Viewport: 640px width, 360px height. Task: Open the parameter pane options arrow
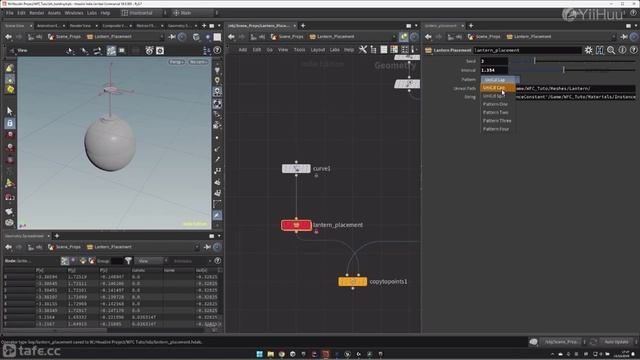coord(636,26)
